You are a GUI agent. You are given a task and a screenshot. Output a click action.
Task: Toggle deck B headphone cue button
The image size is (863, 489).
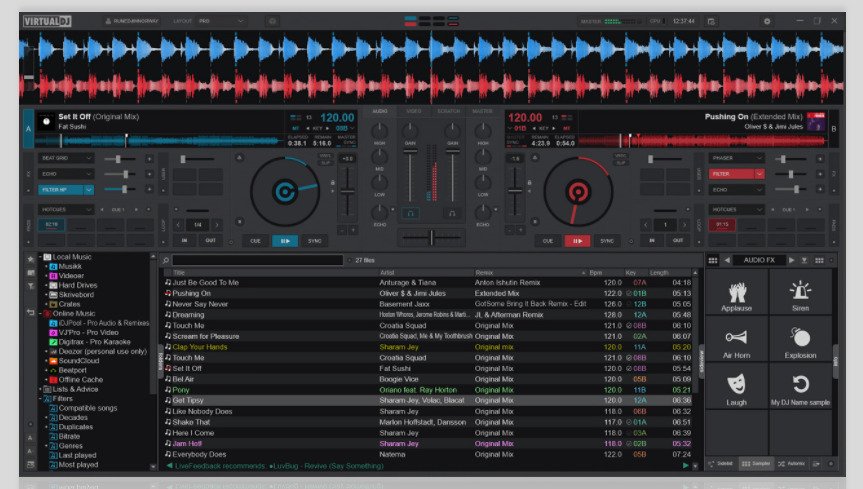click(452, 213)
